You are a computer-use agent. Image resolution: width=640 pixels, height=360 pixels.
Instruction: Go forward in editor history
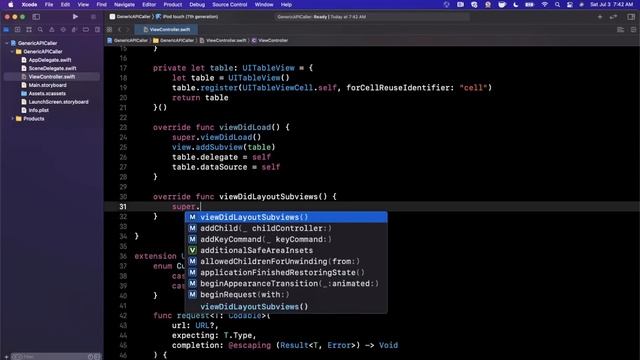point(128,30)
